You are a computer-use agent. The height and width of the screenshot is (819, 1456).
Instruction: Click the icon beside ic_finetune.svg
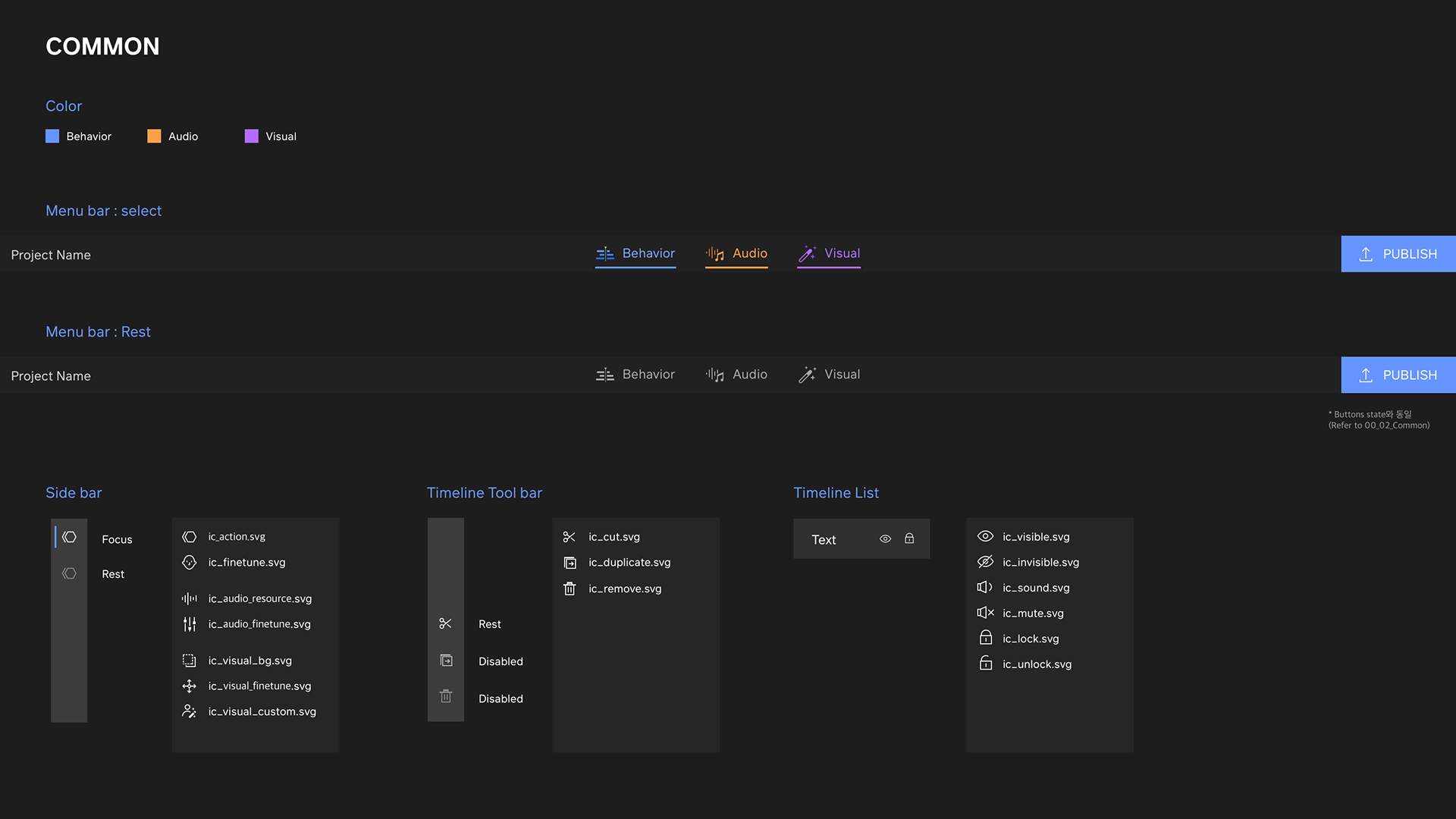point(189,562)
